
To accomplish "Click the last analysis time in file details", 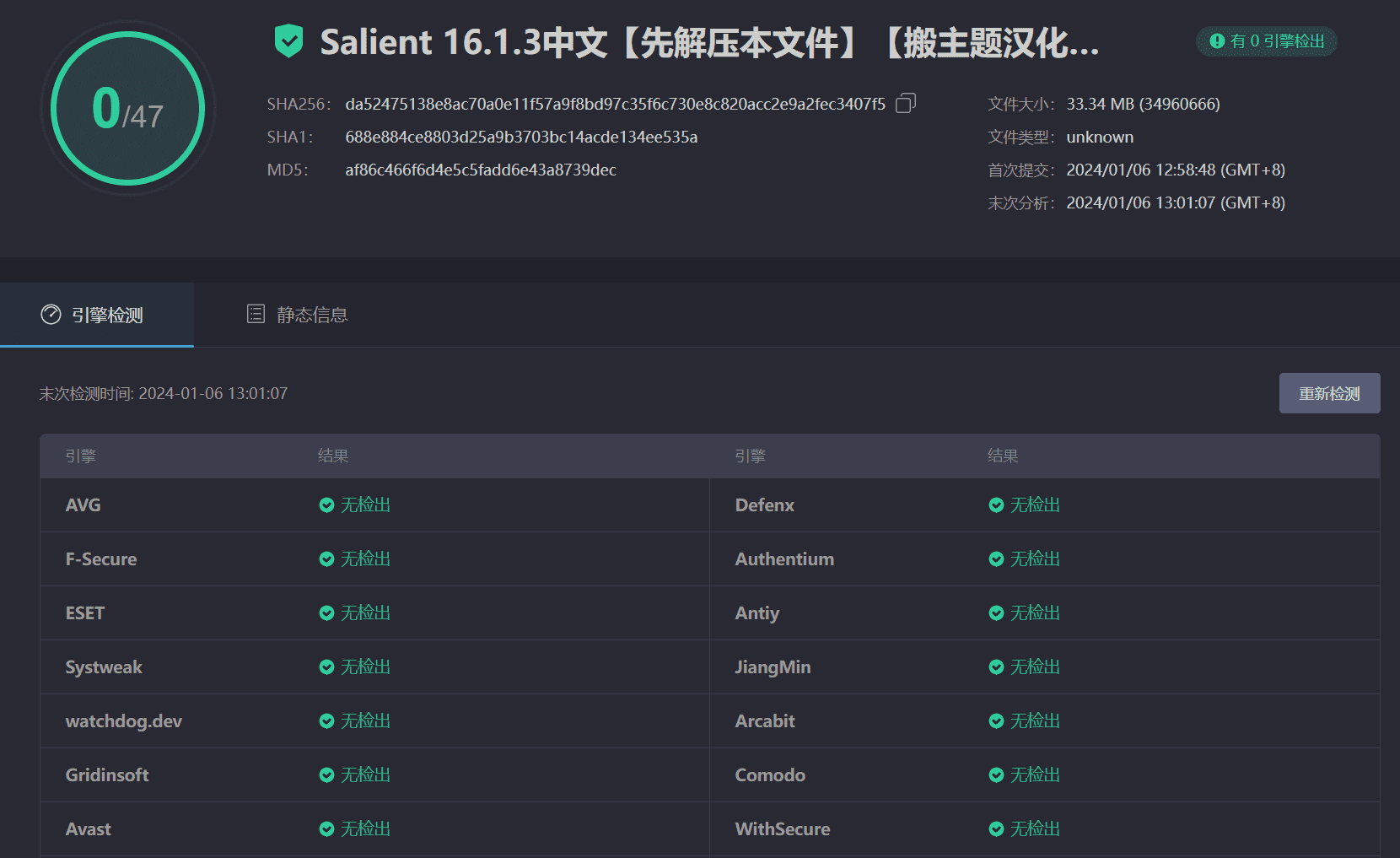I will tap(1176, 202).
